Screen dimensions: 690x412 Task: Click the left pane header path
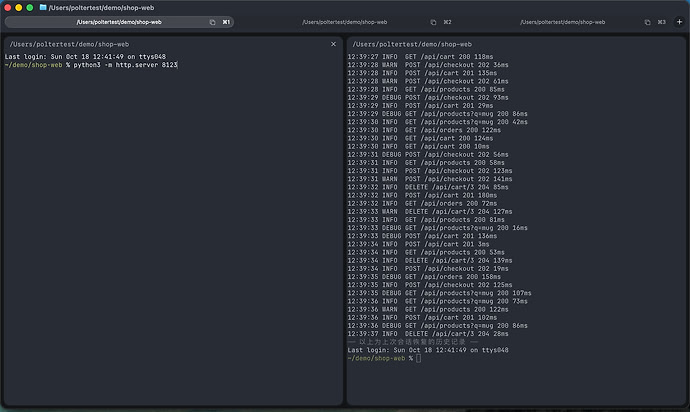[x=69, y=44]
